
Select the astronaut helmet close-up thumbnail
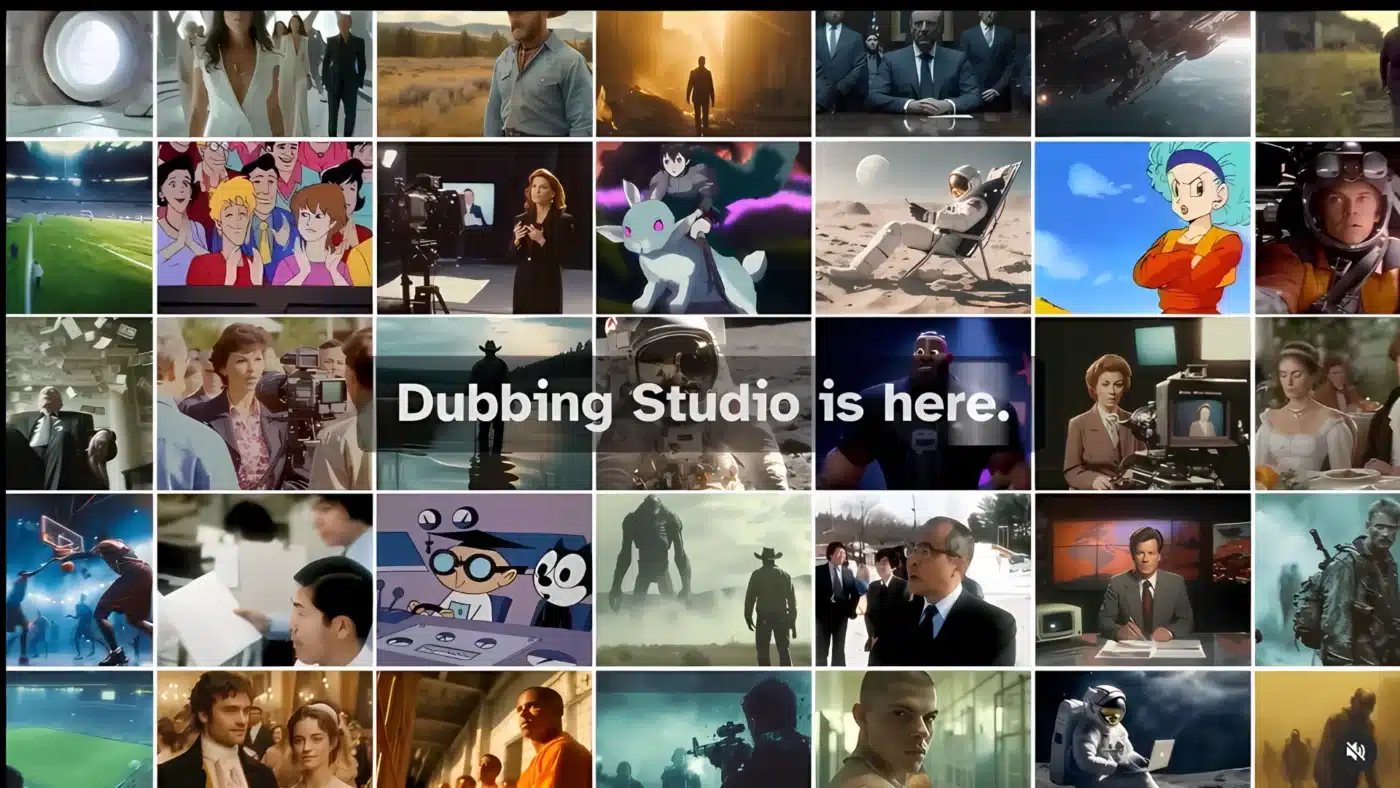coord(704,404)
